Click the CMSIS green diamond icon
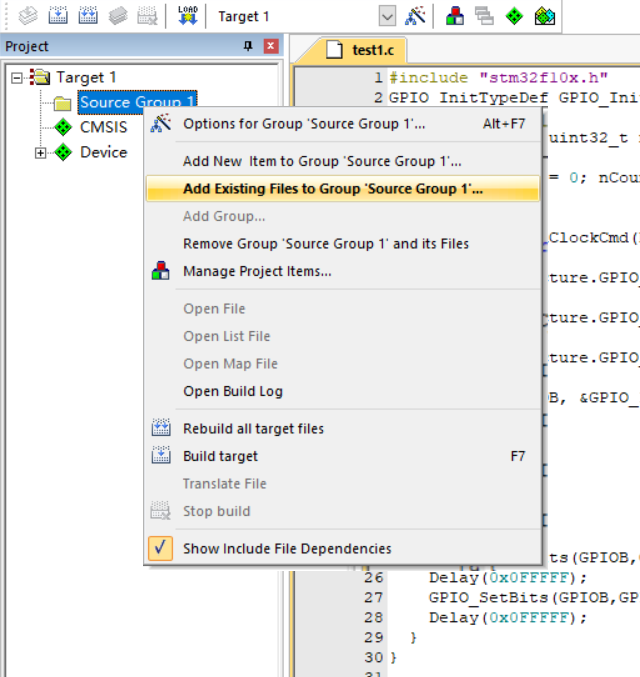 63,127
